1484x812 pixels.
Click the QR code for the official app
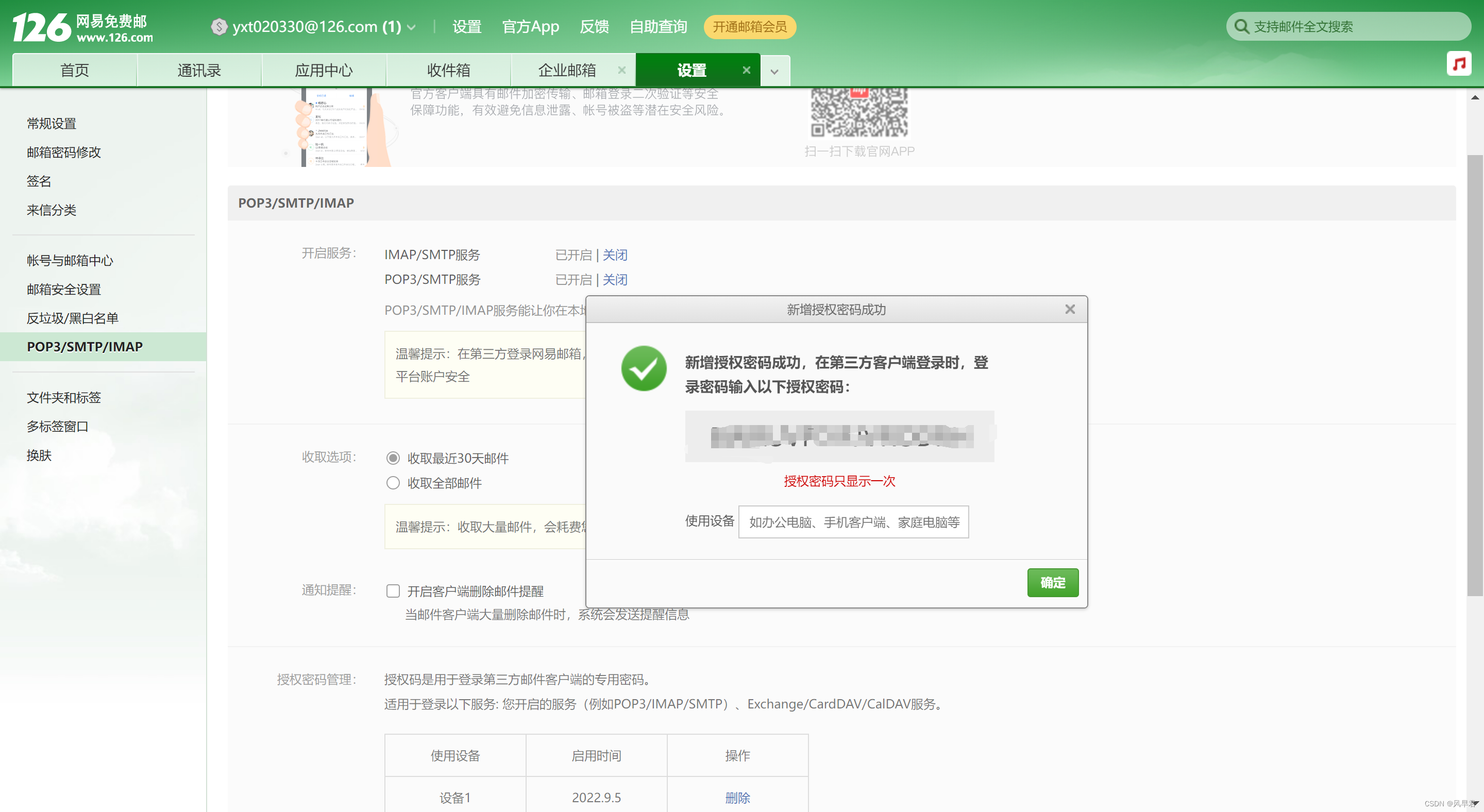click(859, 112)
